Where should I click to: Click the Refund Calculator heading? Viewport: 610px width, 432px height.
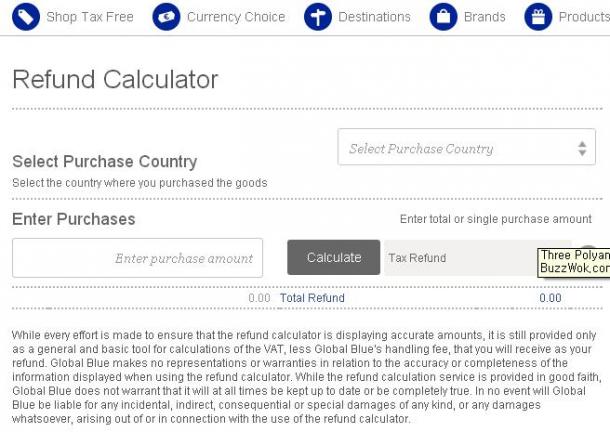(x=115, y=79)
